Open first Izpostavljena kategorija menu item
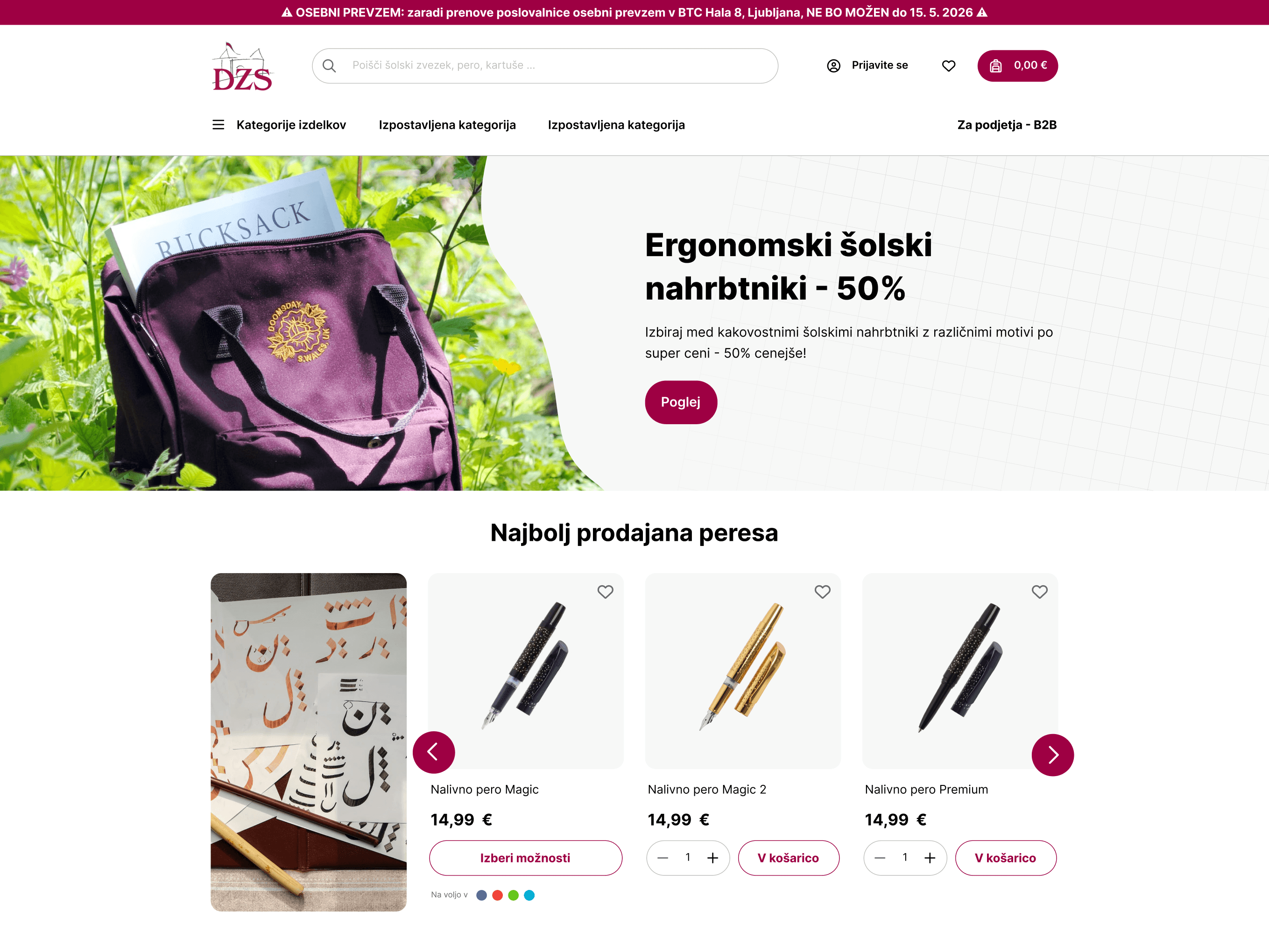Viewport: 1269px width, 952px height. click(x=447, y=125)
